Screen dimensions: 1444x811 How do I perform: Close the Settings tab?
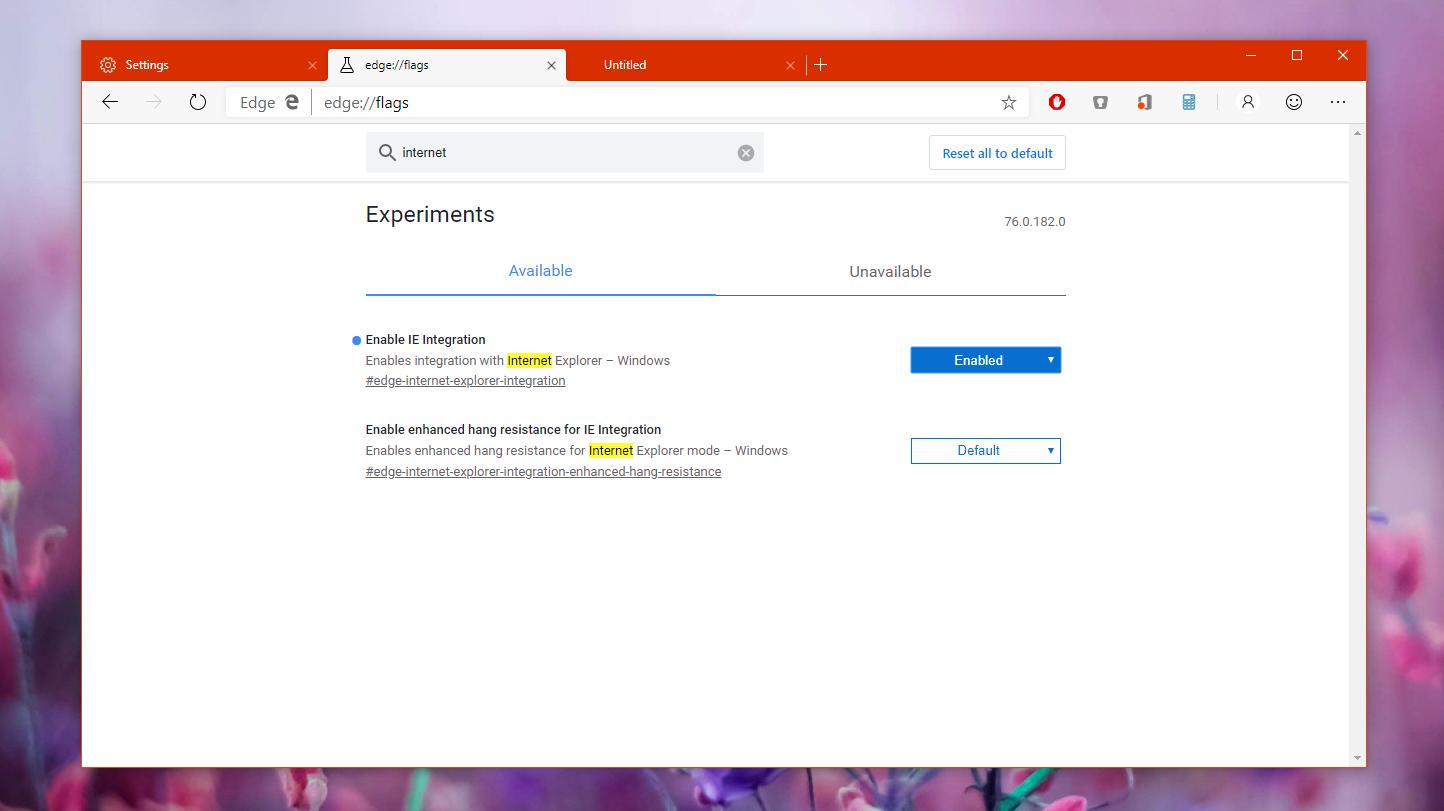(312, 65)
